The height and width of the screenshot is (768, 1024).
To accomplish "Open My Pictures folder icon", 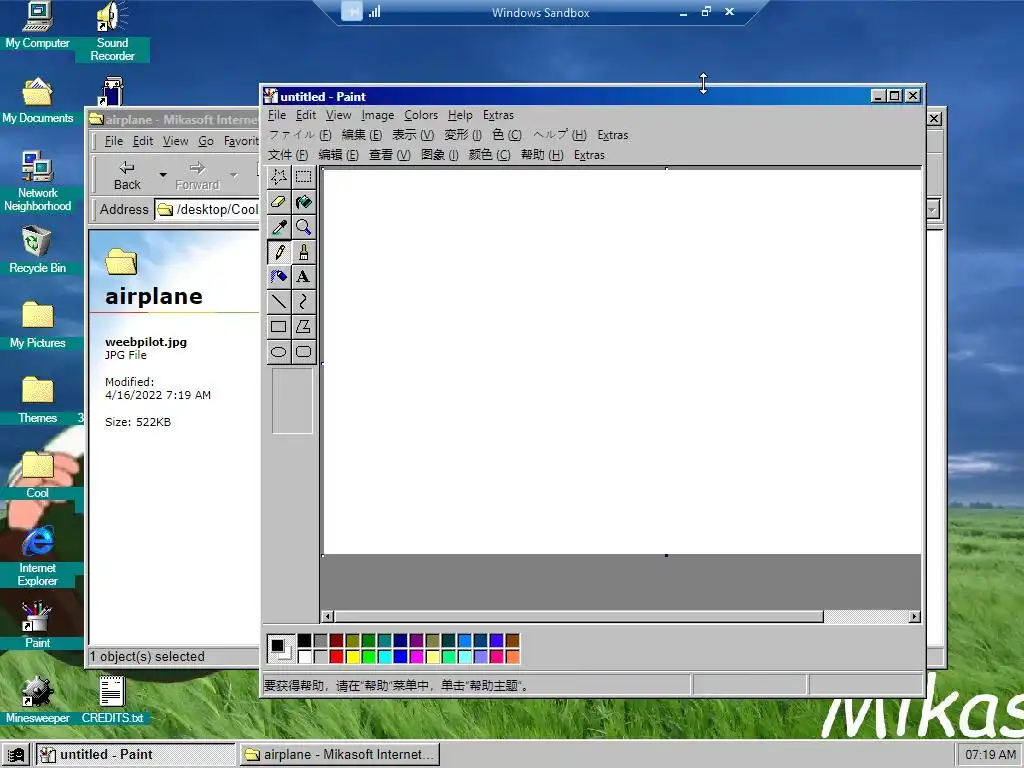I will coord(37,325).
